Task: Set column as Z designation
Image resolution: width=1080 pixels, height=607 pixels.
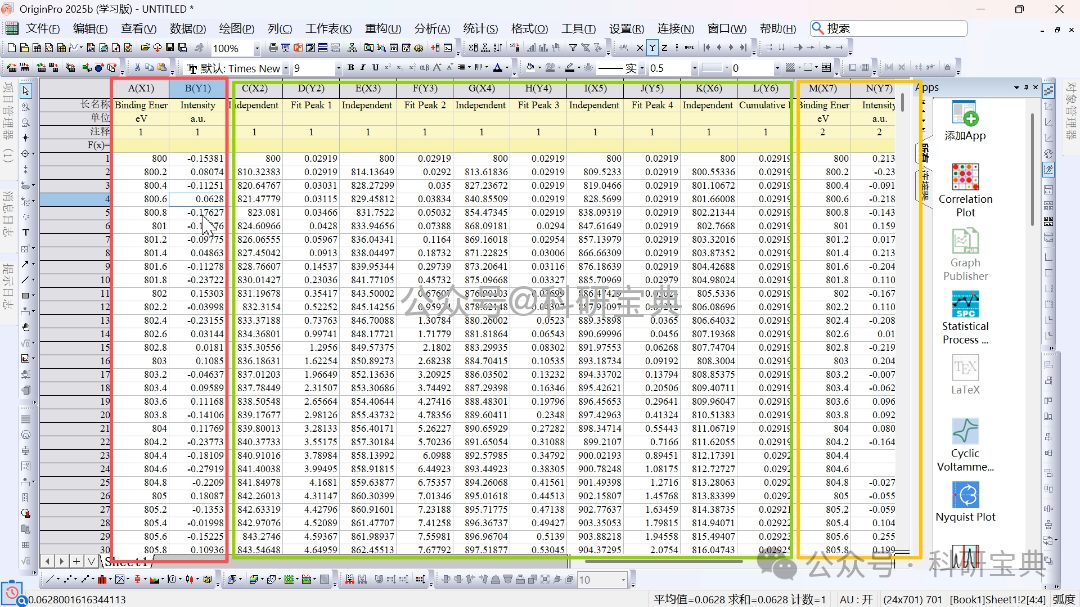Action: (x=664, y=47)
